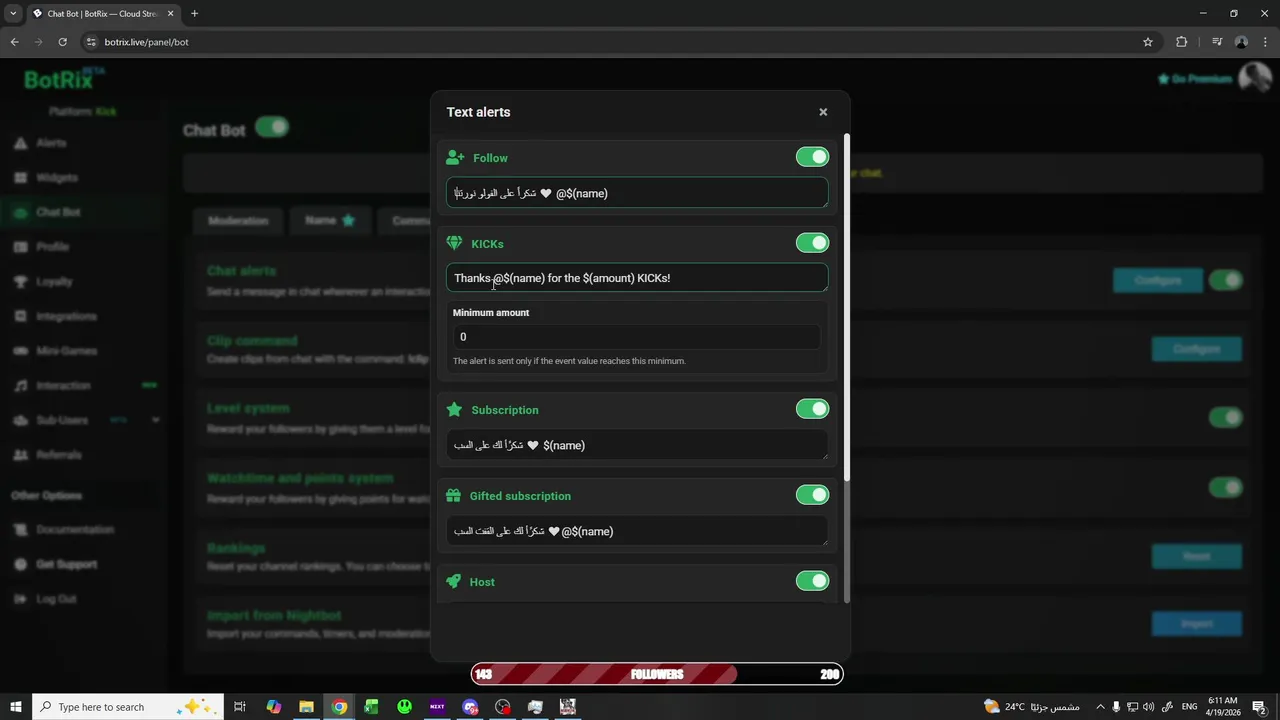Toggle the Subscription alert switch
The height and width of the screenshot is (720, 1280).
812,409
